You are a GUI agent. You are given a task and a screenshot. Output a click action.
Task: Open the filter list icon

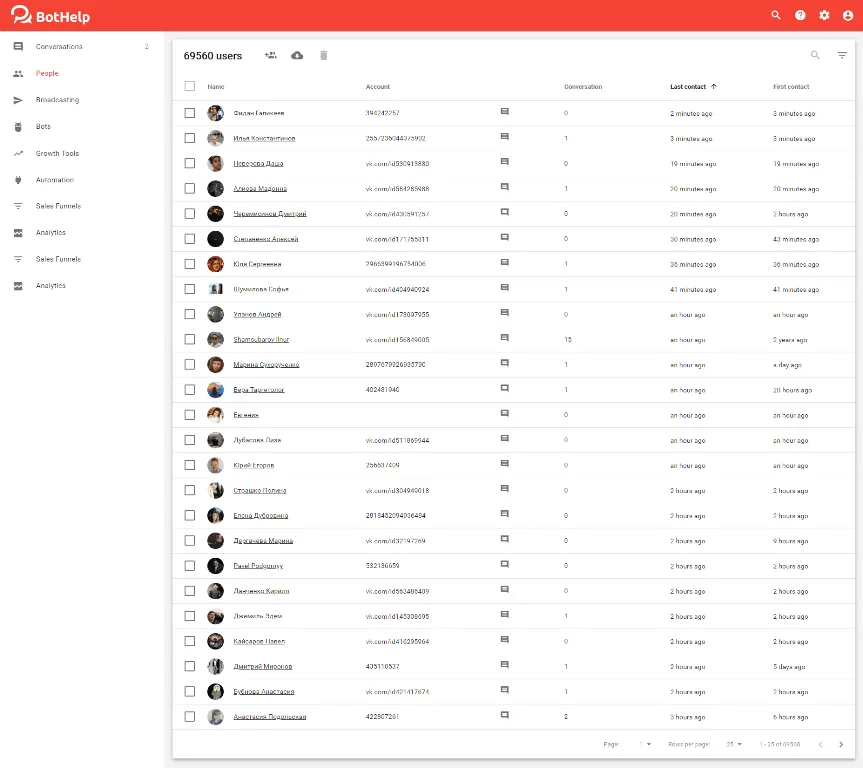point(842,55)
